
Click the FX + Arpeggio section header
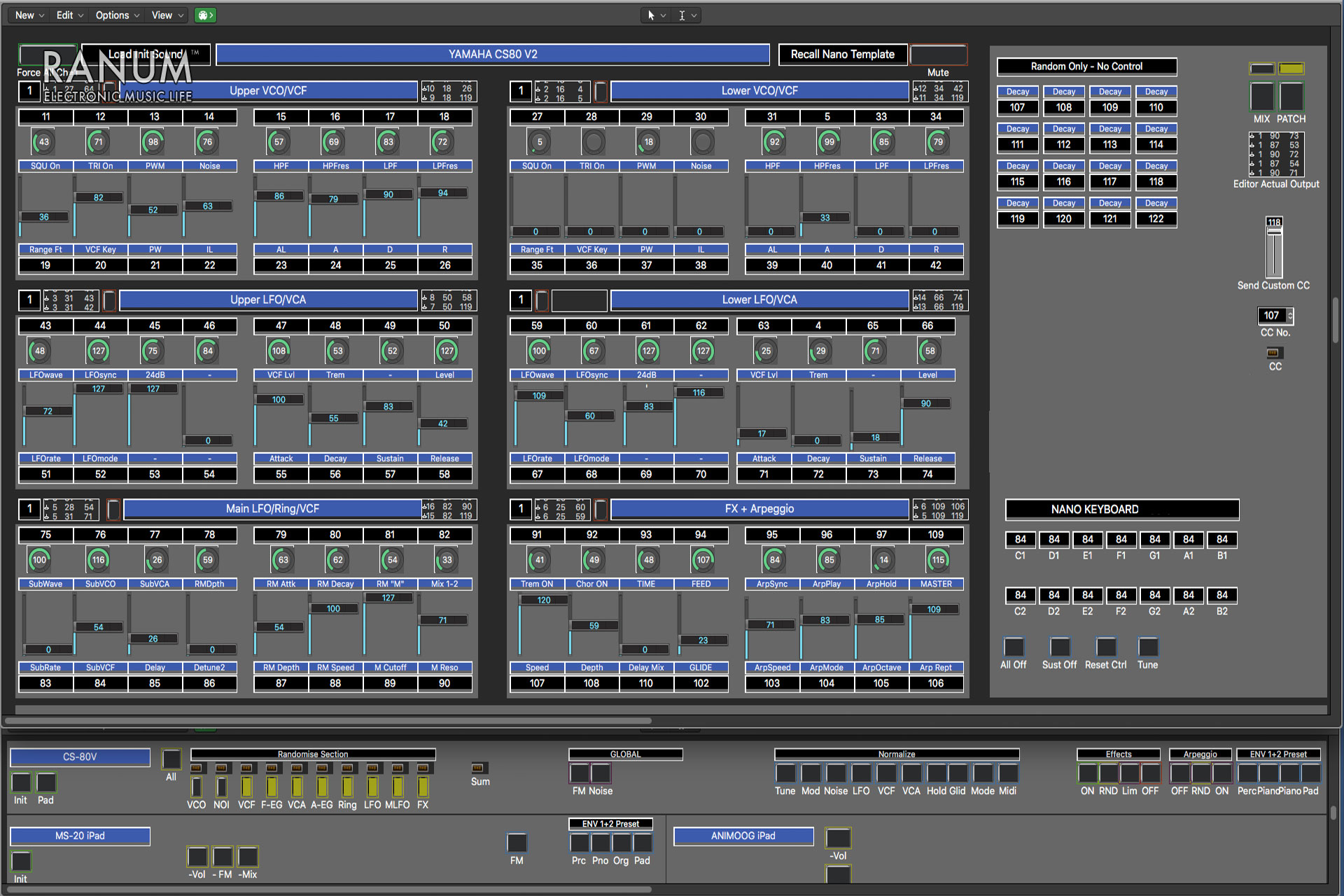click(759, 509)
